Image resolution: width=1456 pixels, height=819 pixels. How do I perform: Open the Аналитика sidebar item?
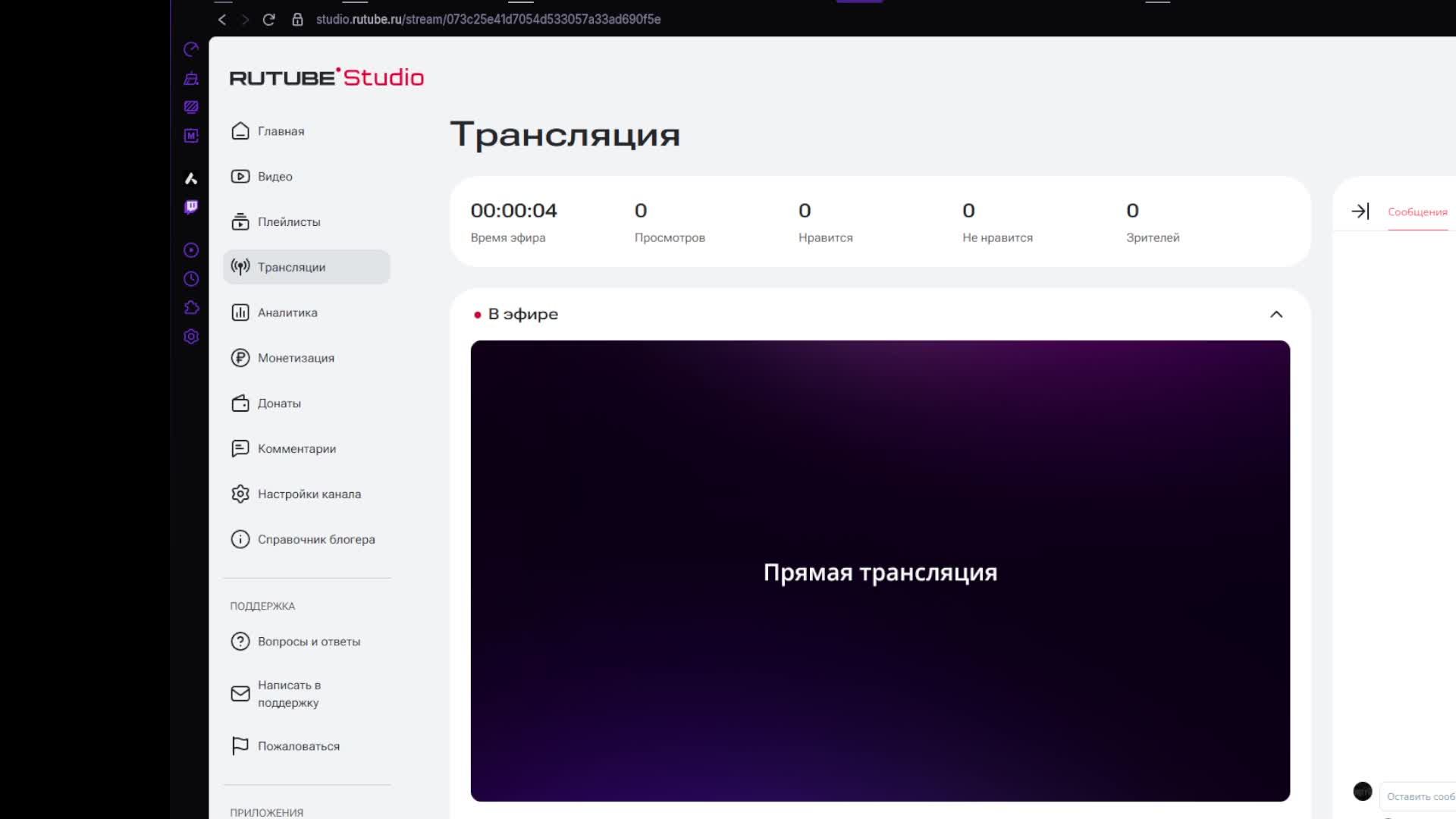(287, 312)
